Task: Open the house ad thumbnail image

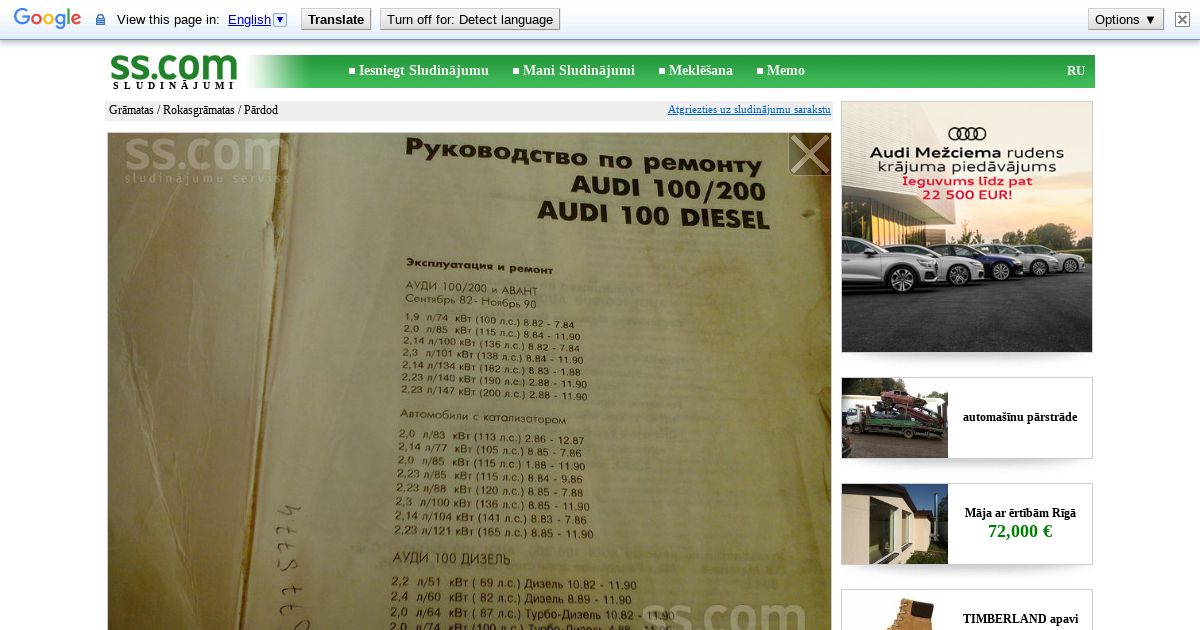Action: (895, 524)
